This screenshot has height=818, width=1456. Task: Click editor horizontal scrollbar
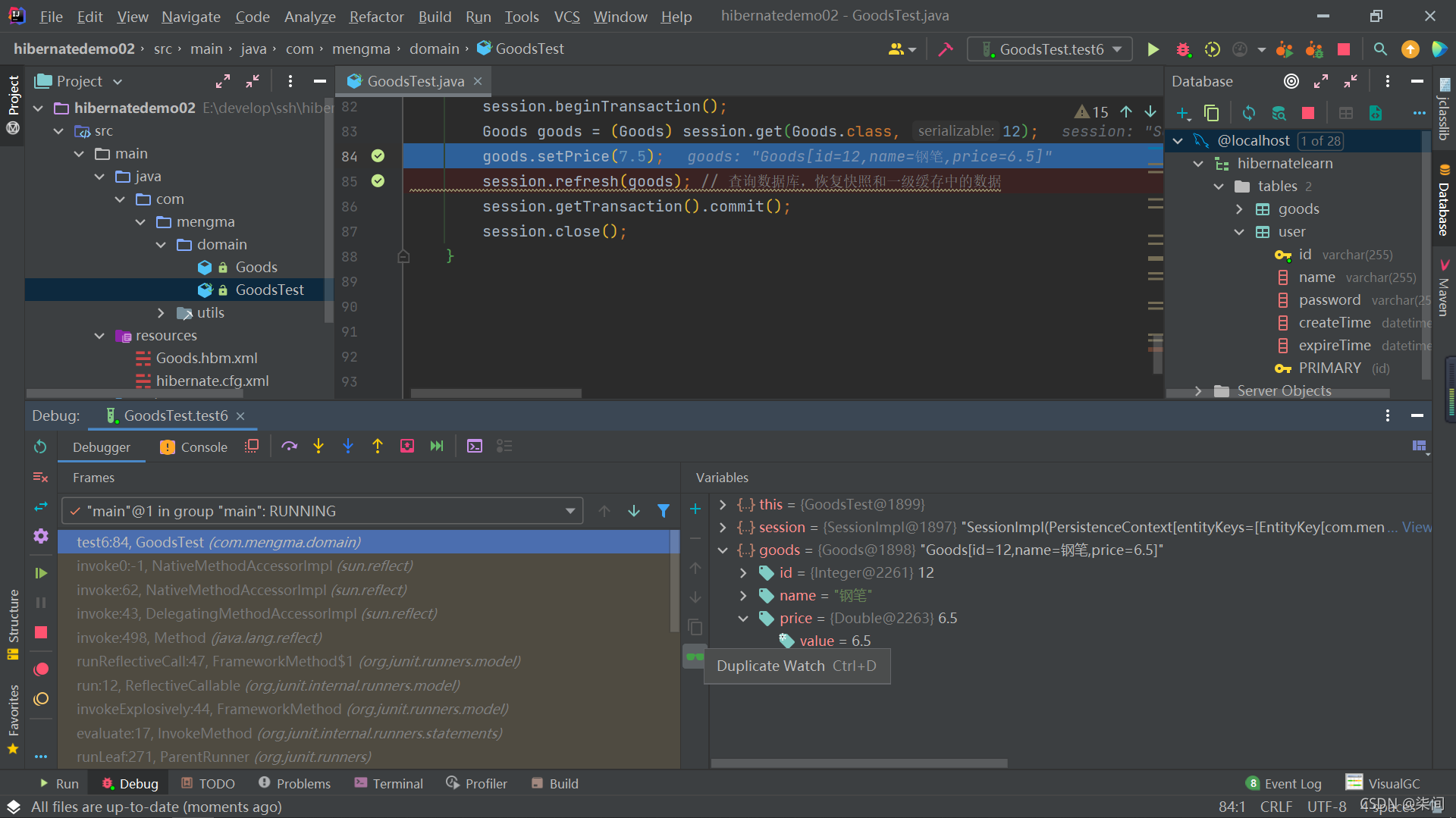(496, 393)
